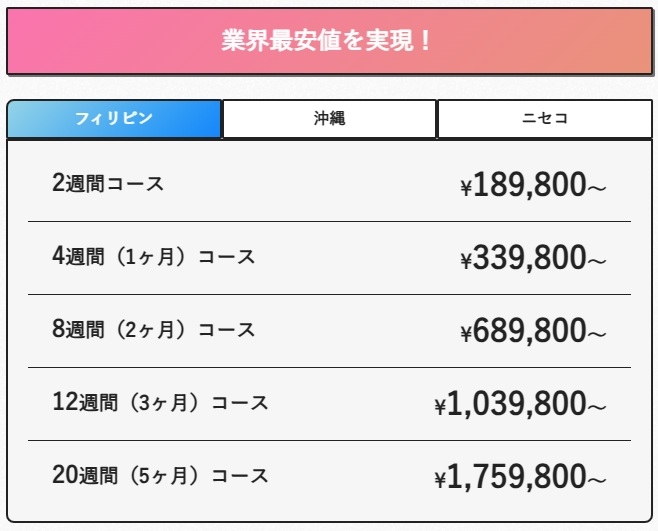Click the yen symbol before 189,800
The width and height of the screenshot is (658, 531).
point(466,188)
